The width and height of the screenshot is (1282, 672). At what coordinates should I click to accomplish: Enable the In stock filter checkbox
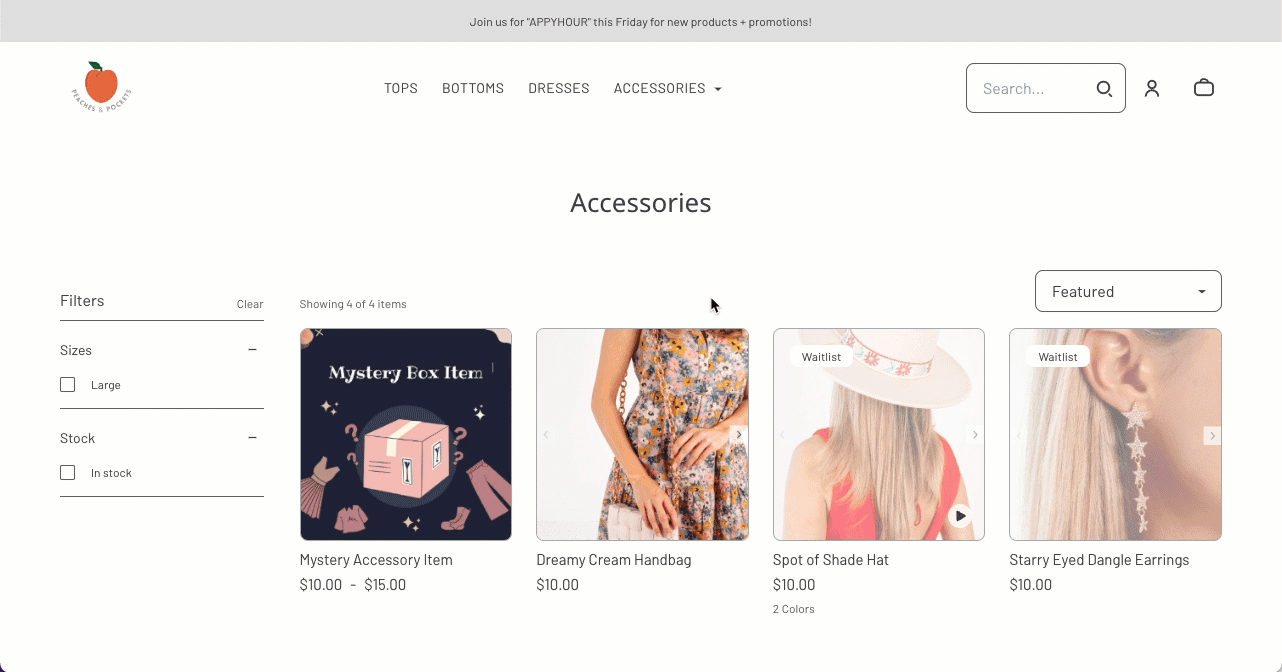coord(68,473)
